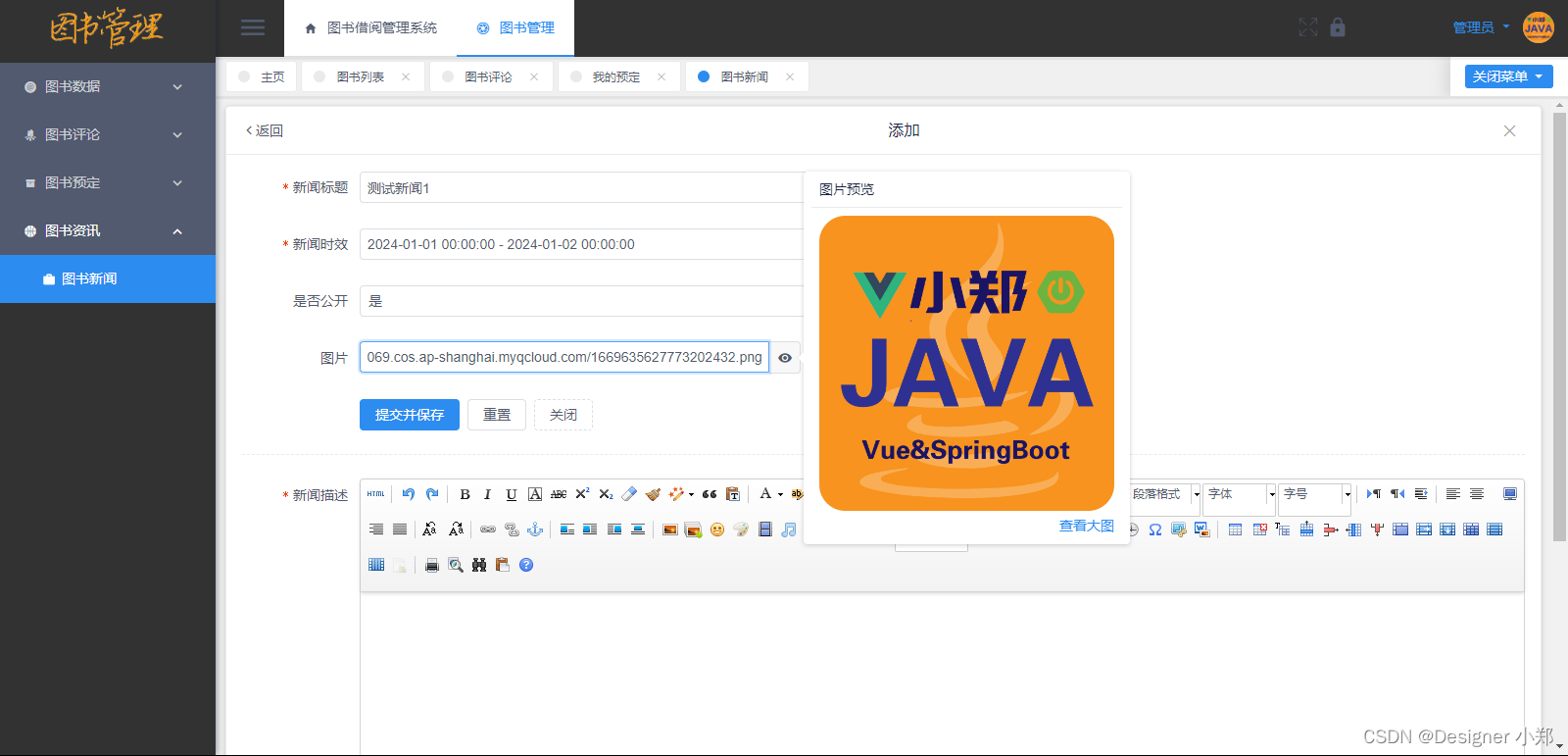Screen dimensions: 1568x756
Task: Open 图书借阅管理系统 in the top navigation
Action: click(371, 27)
